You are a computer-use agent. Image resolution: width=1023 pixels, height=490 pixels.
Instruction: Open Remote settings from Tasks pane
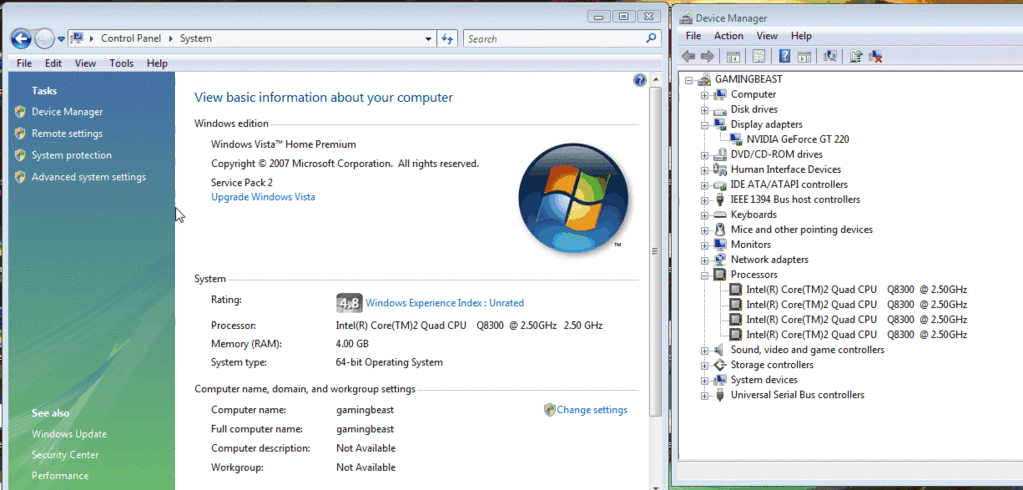coord(67,133)
